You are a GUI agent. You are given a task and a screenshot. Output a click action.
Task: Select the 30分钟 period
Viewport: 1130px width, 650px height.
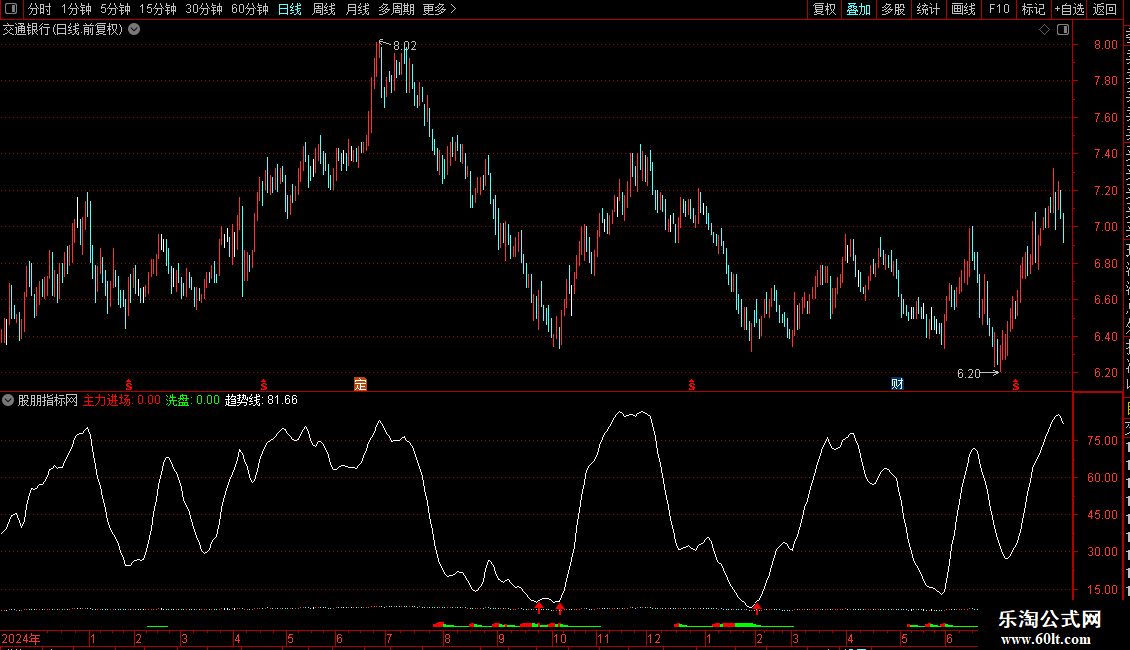point(204,9)
